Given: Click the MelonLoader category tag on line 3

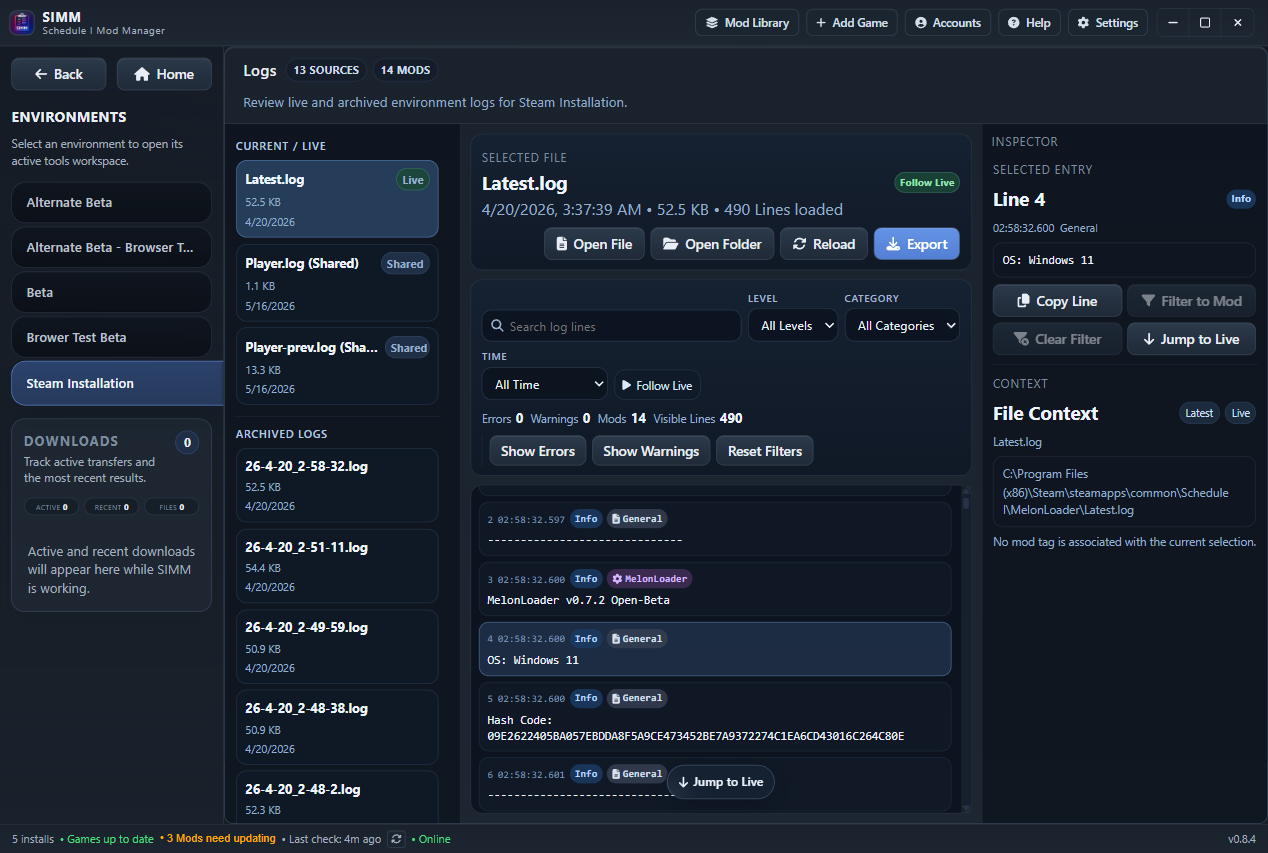Looking at the screenshot, I should 649,579.
